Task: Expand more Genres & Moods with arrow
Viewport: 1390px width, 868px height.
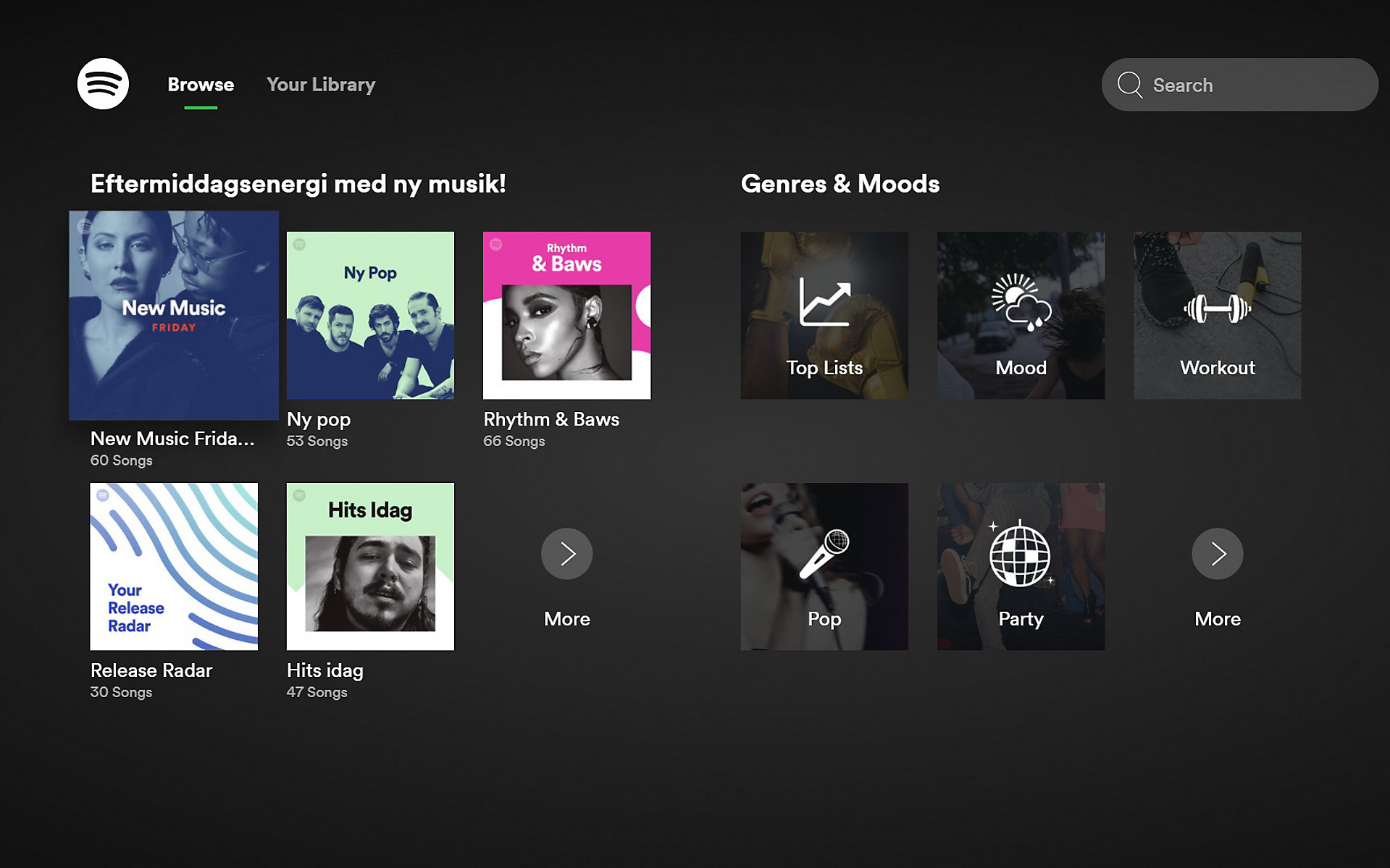Action: tap(1217, 554)
